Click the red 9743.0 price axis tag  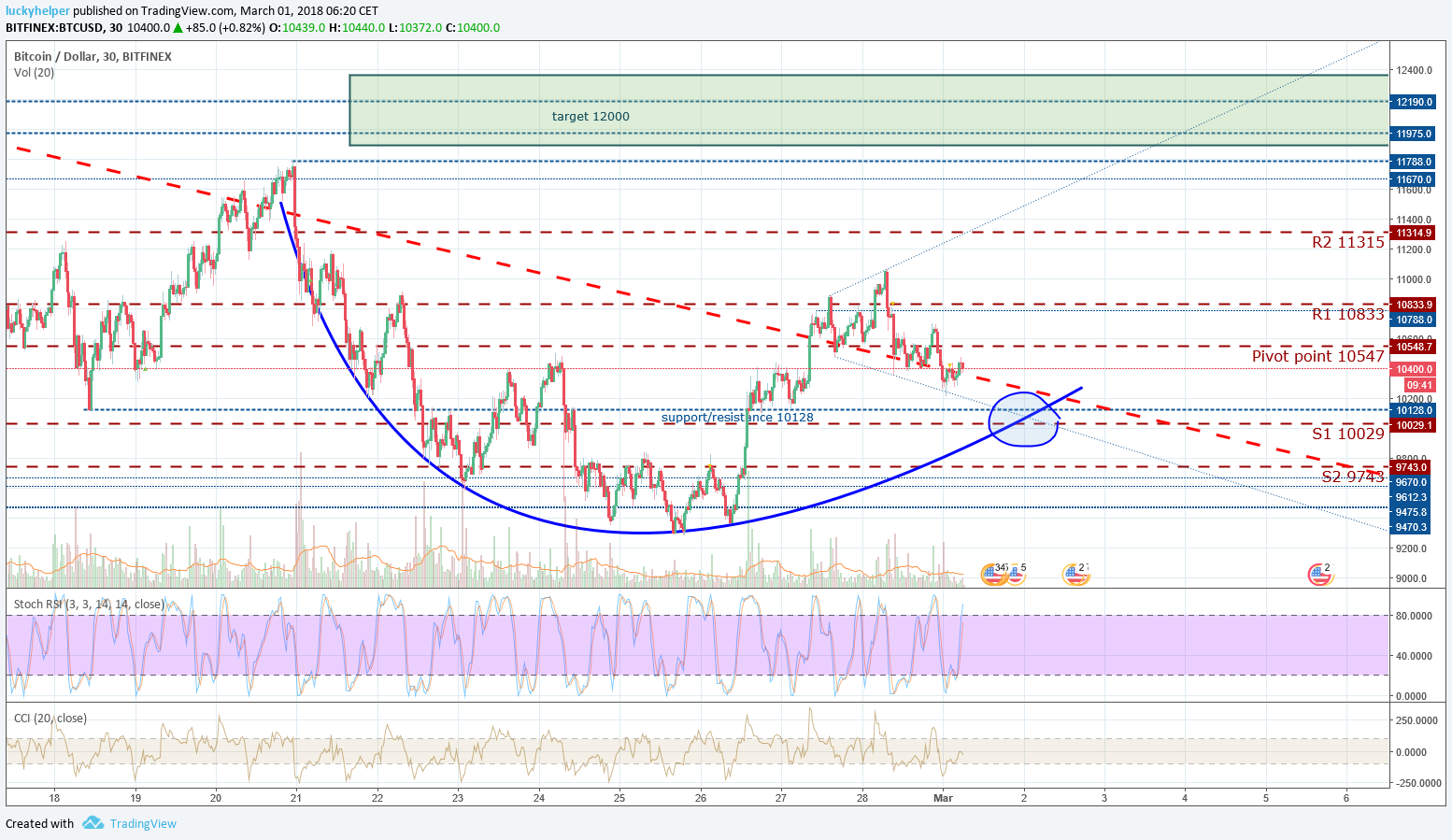(1412, 467)
